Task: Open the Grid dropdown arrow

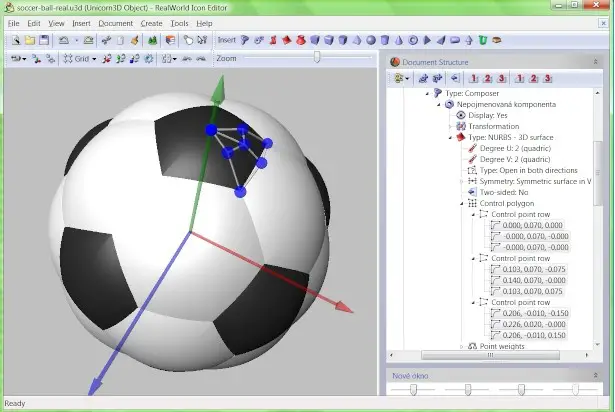Action: [x=94, y=59]
